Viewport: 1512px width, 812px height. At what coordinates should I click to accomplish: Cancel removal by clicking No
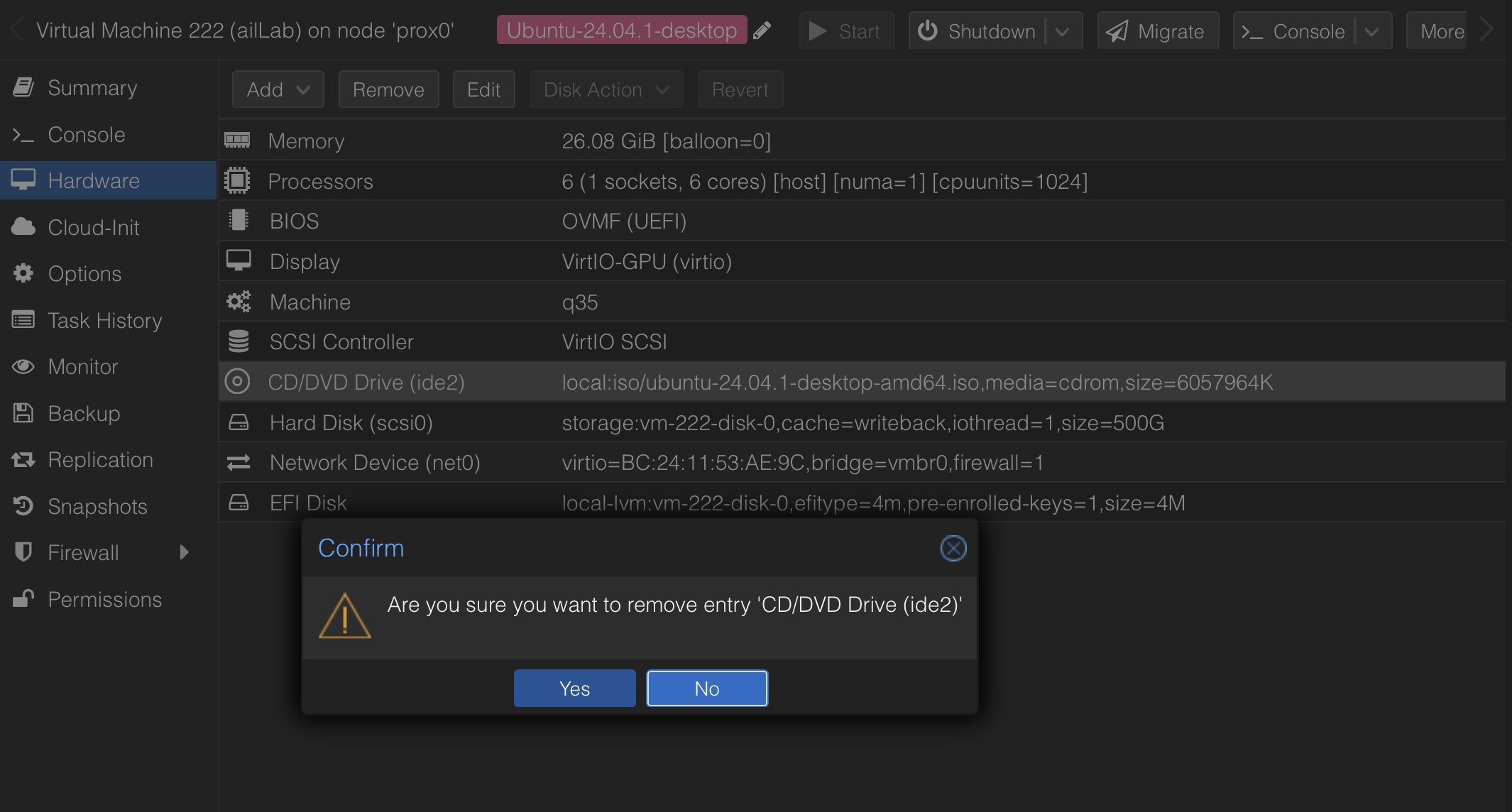(706, 688)
